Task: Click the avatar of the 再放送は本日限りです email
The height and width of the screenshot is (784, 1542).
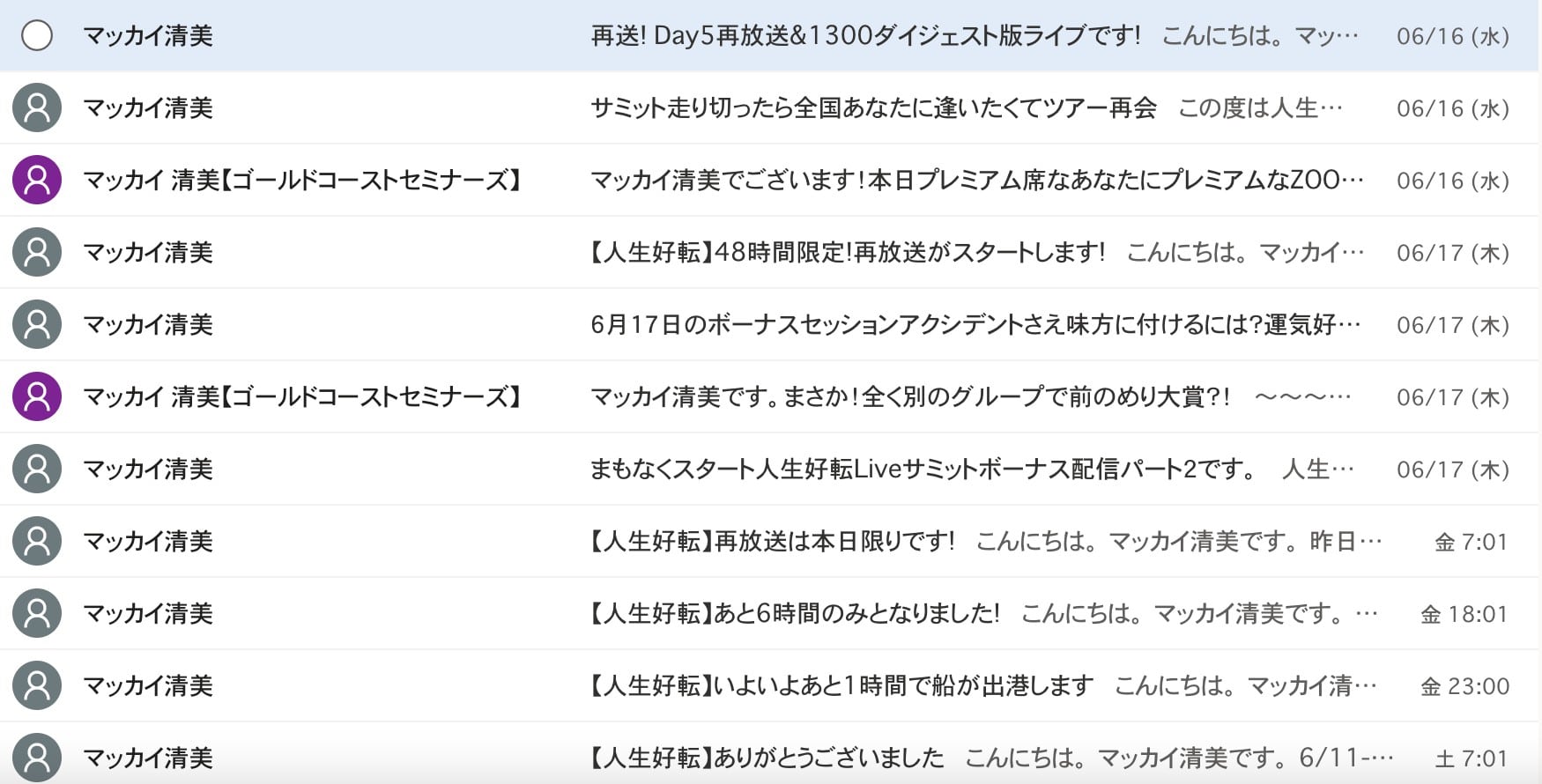Action: point(37,542)
